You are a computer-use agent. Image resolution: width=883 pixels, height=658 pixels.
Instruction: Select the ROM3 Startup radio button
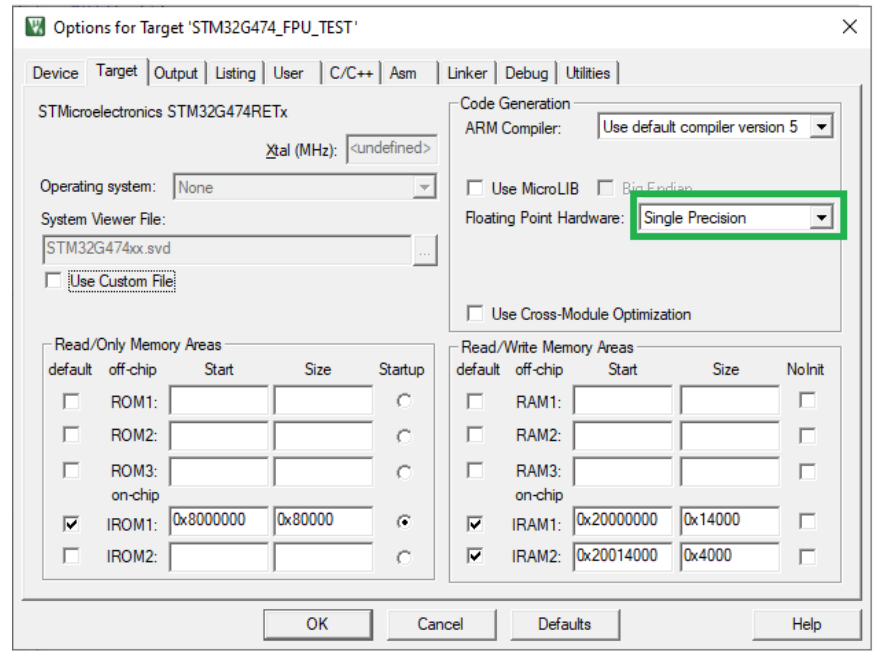pyautogui.click(x=404, y=472)
